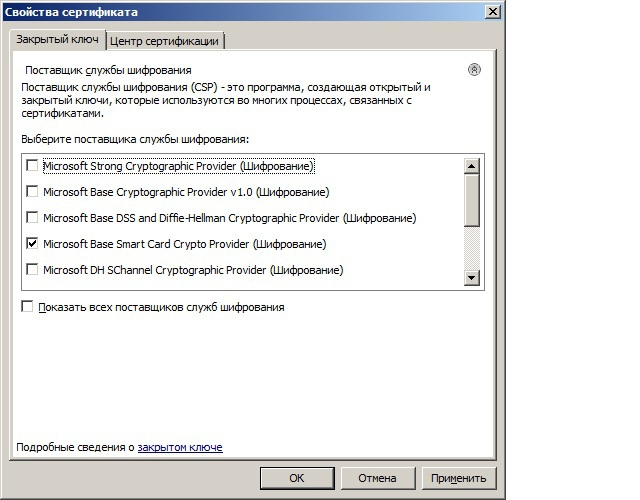Open the Центр сертификации tab
Image resolution: width=640 pixels, height=500 pixels.
(x=166, y=41)
